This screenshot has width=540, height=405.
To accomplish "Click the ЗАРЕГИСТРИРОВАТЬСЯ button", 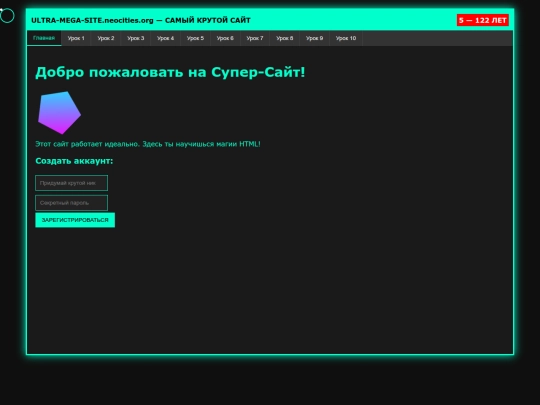I will pos(75,220).
